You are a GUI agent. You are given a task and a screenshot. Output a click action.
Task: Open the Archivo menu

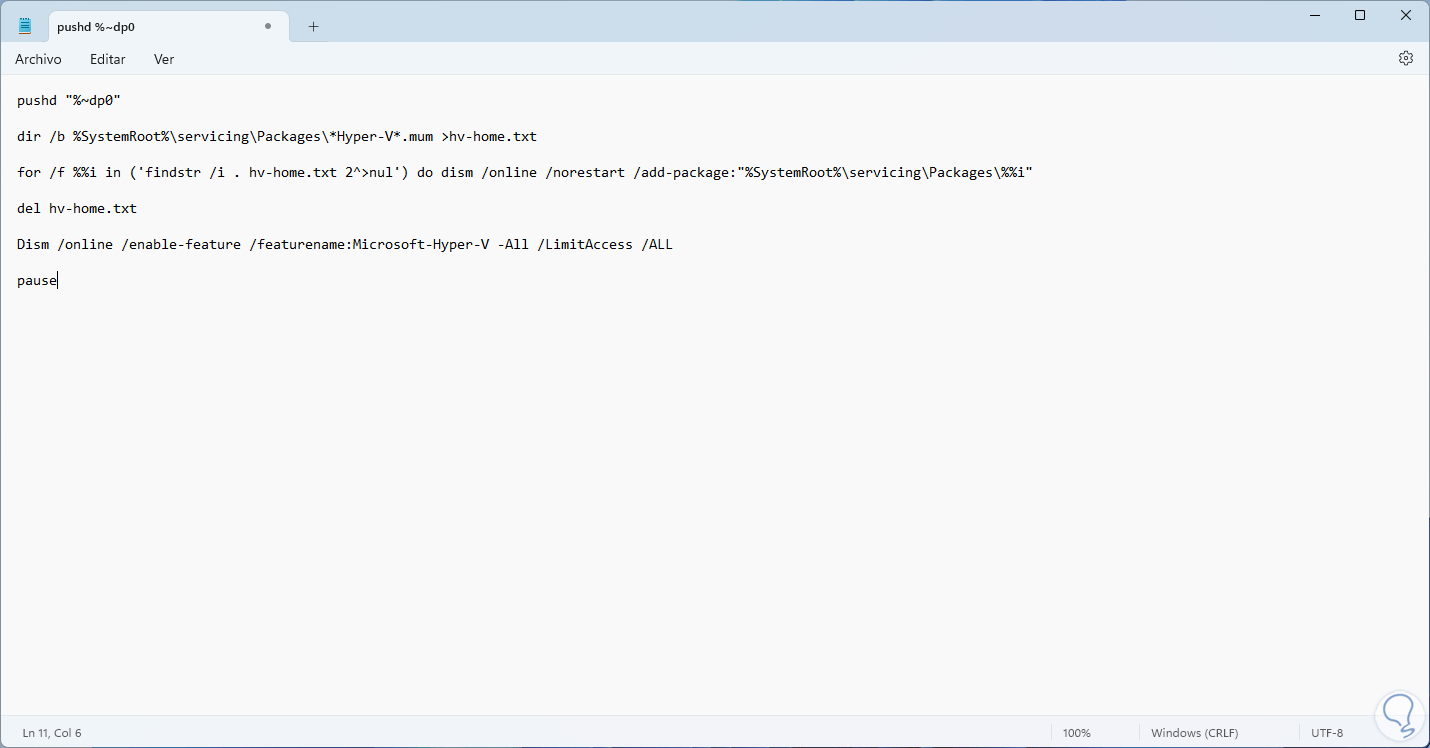(x=38, y=59)
